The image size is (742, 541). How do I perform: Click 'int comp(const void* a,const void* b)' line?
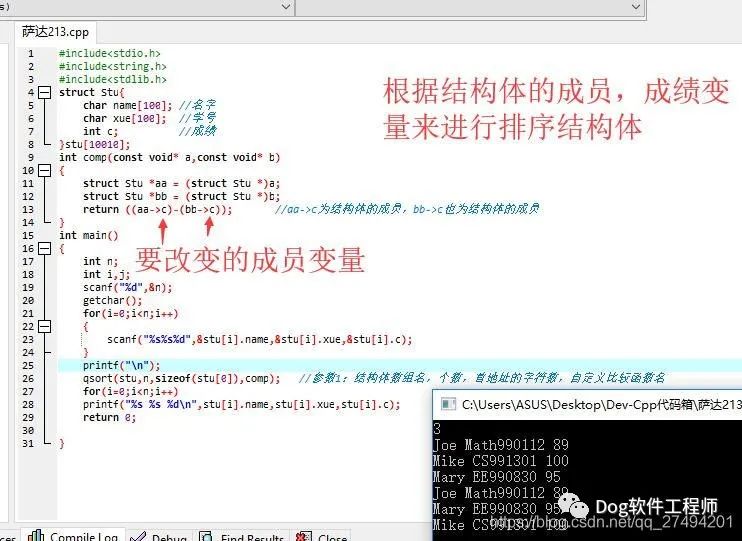pos(169,158)
